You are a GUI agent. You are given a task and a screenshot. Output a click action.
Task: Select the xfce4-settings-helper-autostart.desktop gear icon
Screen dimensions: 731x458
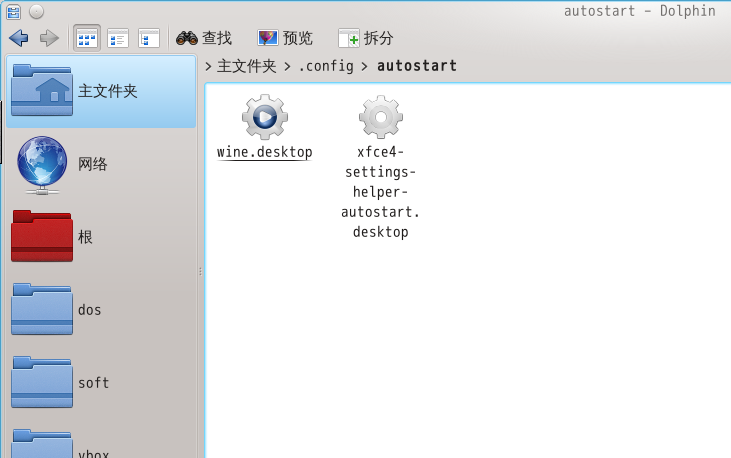381,117
